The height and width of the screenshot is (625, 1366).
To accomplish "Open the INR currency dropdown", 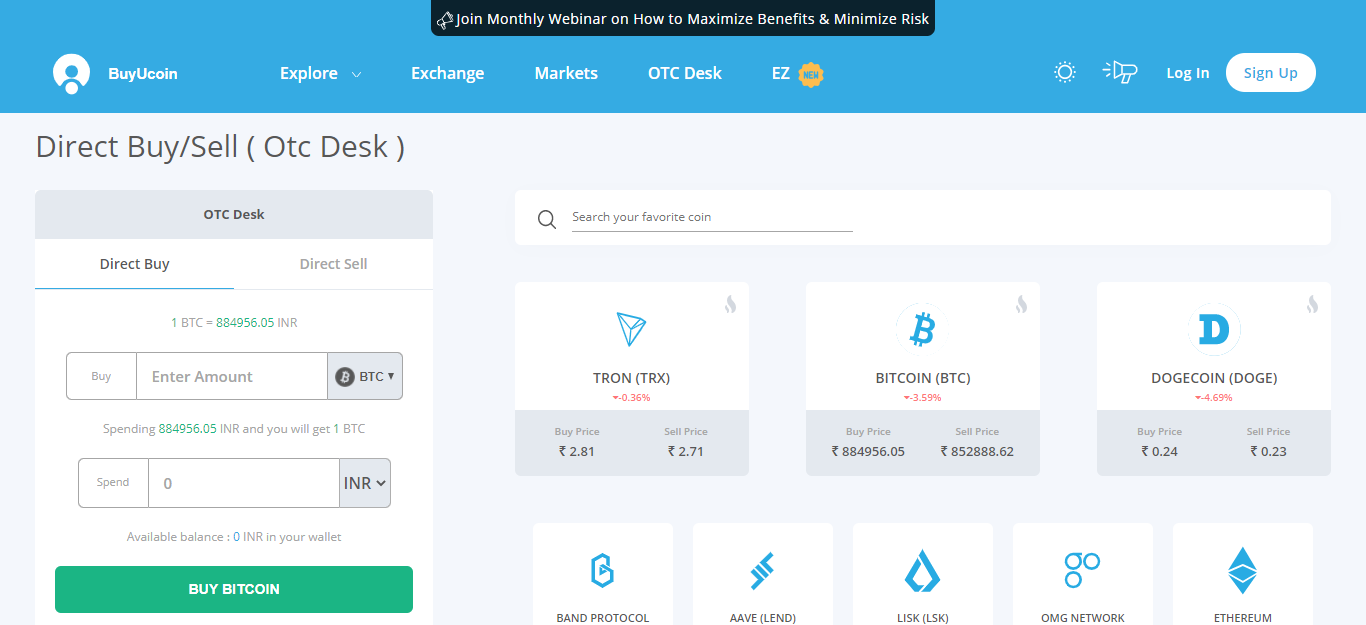I will point(365,483).
